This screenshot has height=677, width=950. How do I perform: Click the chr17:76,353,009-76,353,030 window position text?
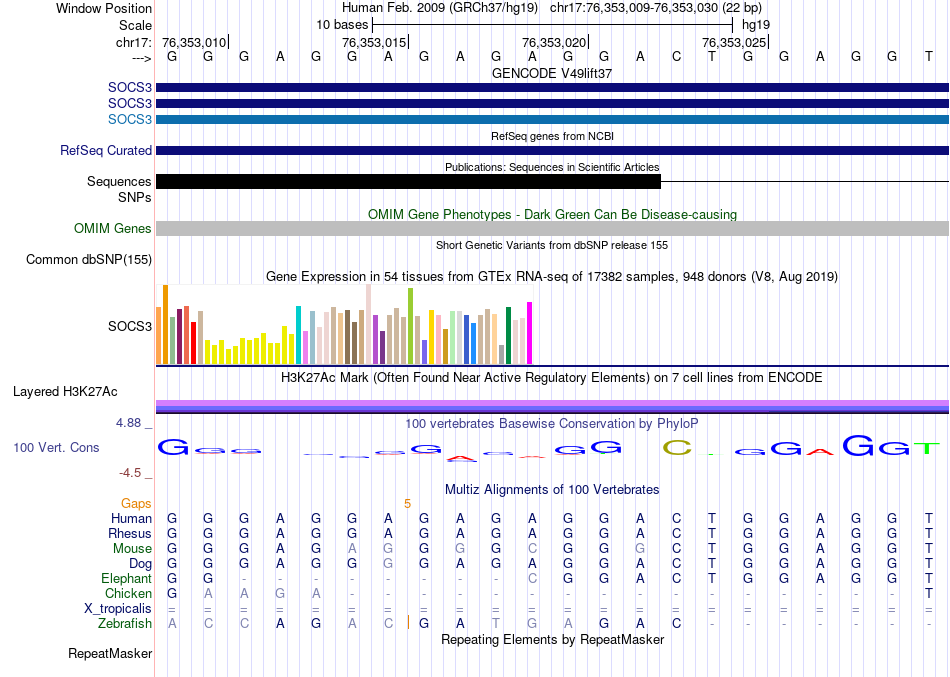(x=656, y=8)
